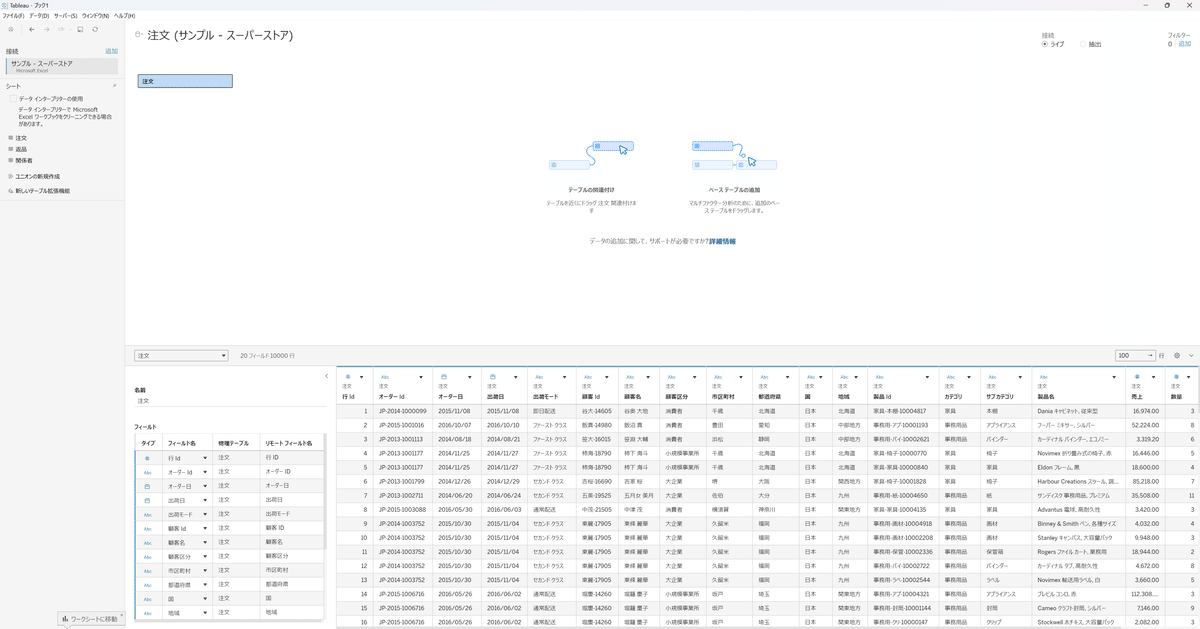Click the テーブルの関連付け illustration
This screenshot has width=1200, height=629.
592,155
